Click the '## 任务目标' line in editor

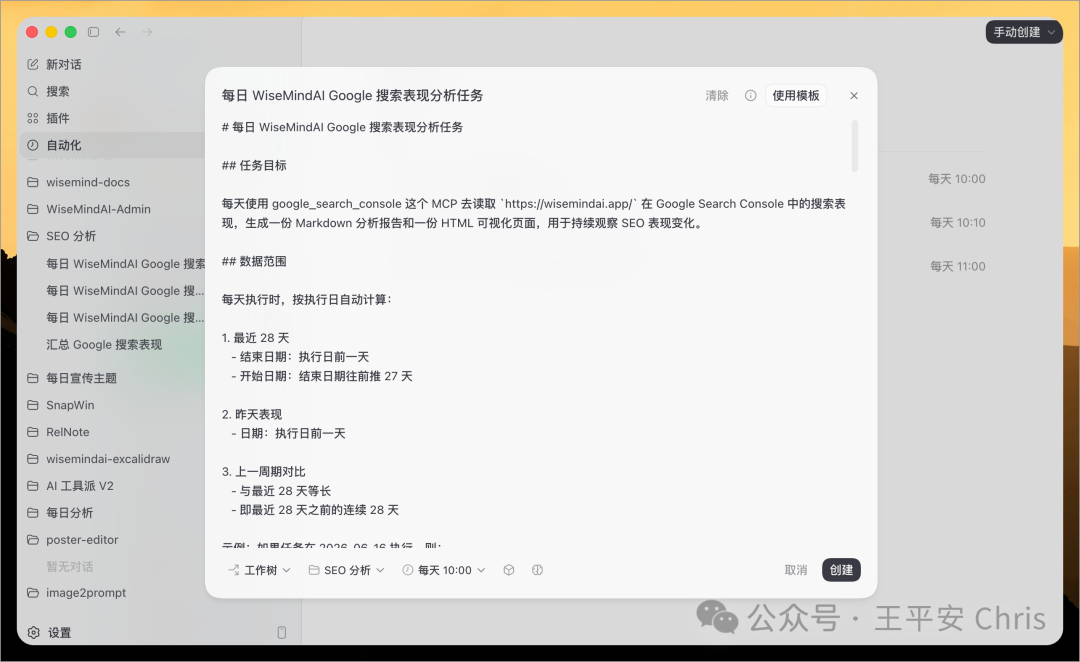pyautogui.click(x=254, y=165)
